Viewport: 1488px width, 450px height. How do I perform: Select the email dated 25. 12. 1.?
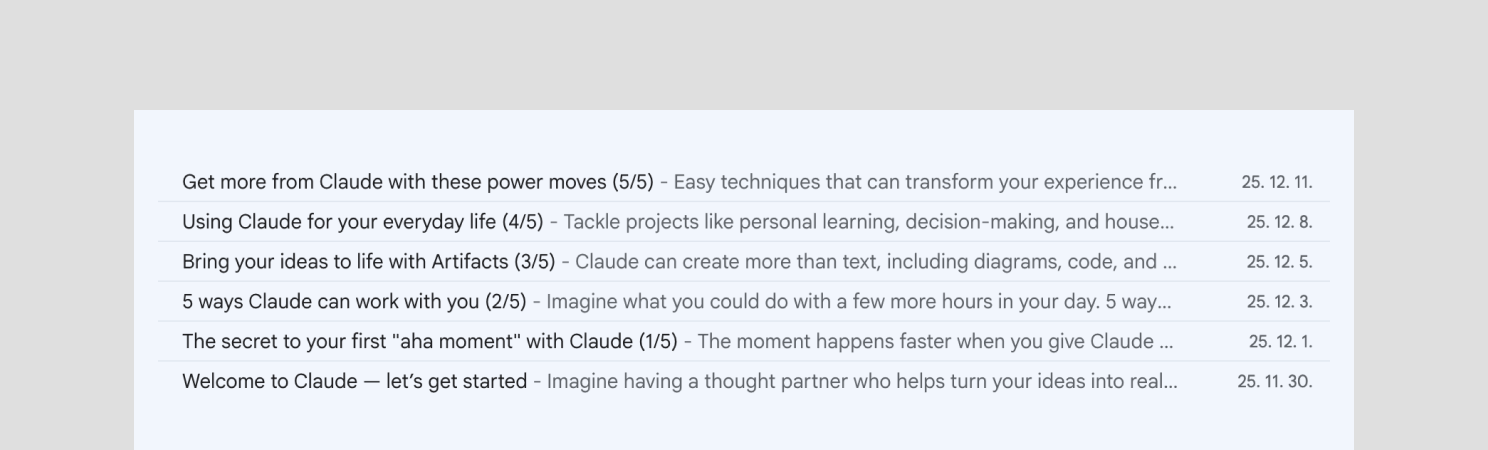(1280, 342)
